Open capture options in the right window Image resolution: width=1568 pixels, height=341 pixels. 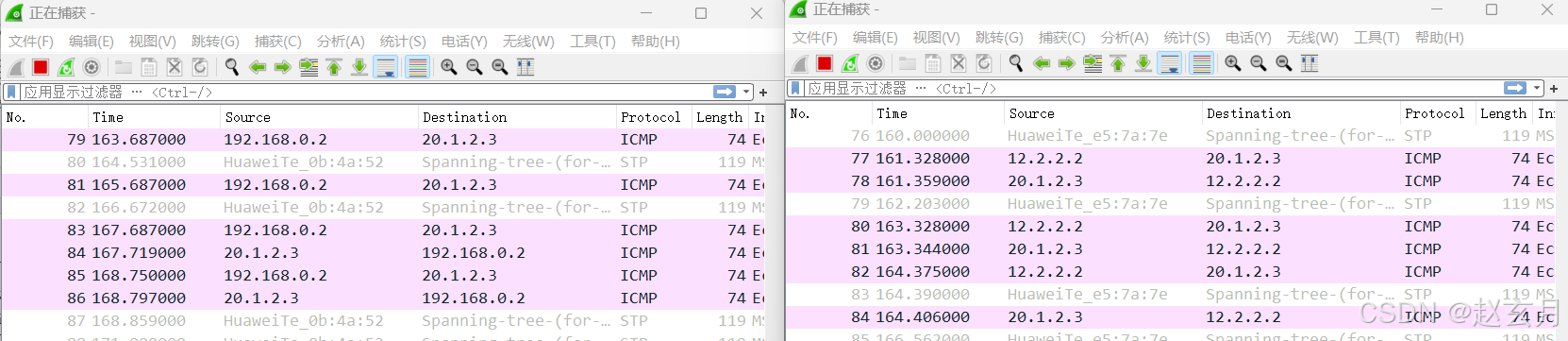point(876,63)
